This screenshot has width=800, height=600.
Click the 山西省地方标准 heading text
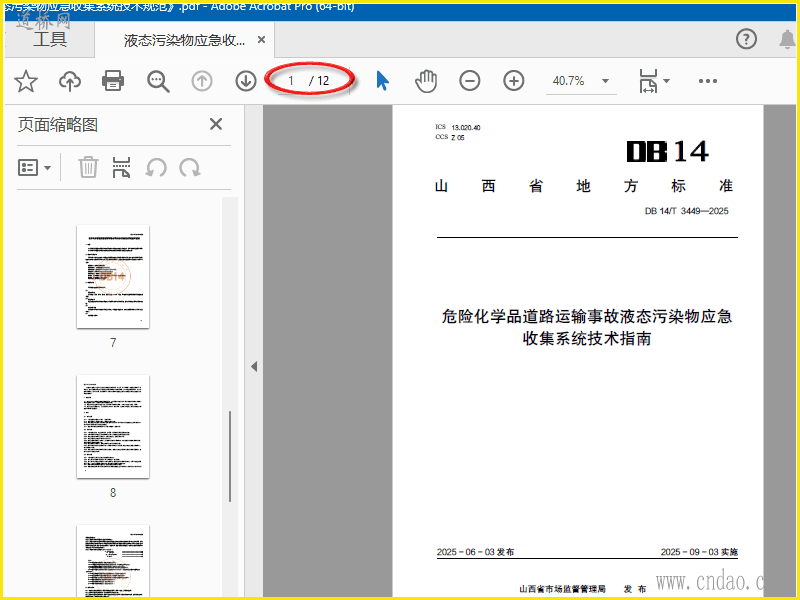[x=584, y=186]
